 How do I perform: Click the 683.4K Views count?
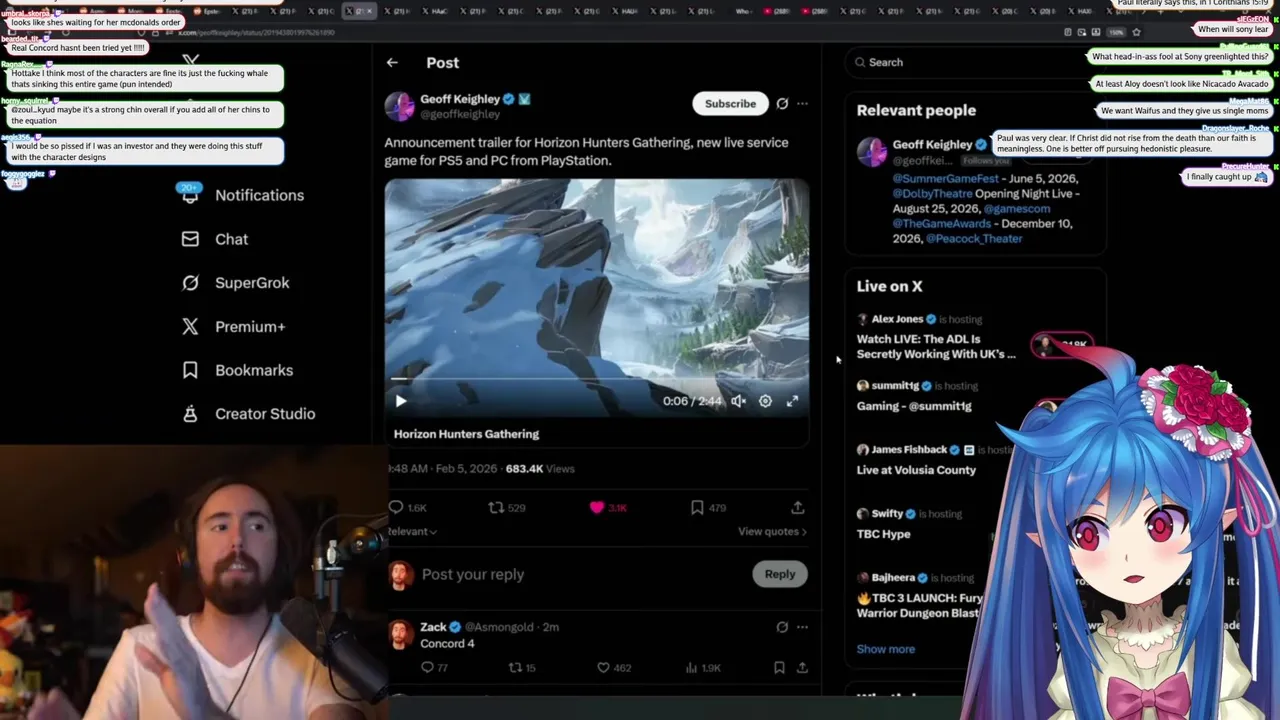(540, 469)
